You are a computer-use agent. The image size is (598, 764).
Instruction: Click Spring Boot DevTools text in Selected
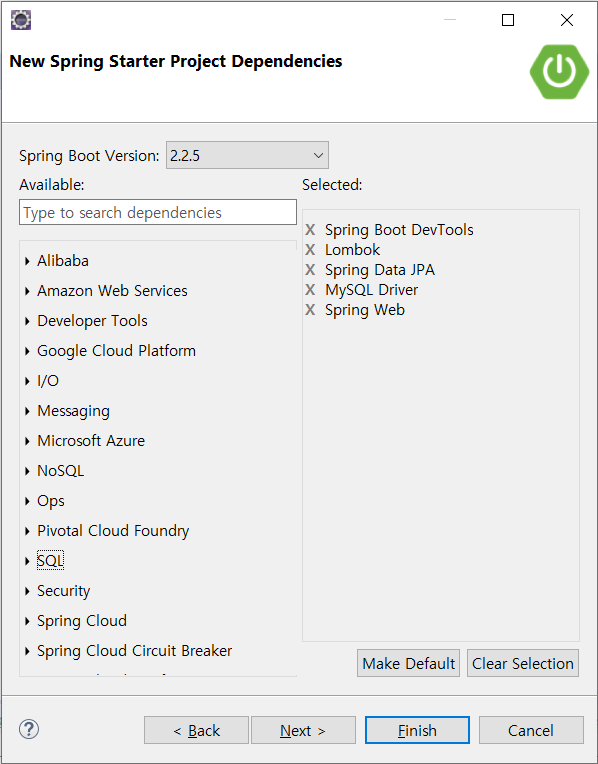pyautogui.click(x=399, y=229)
